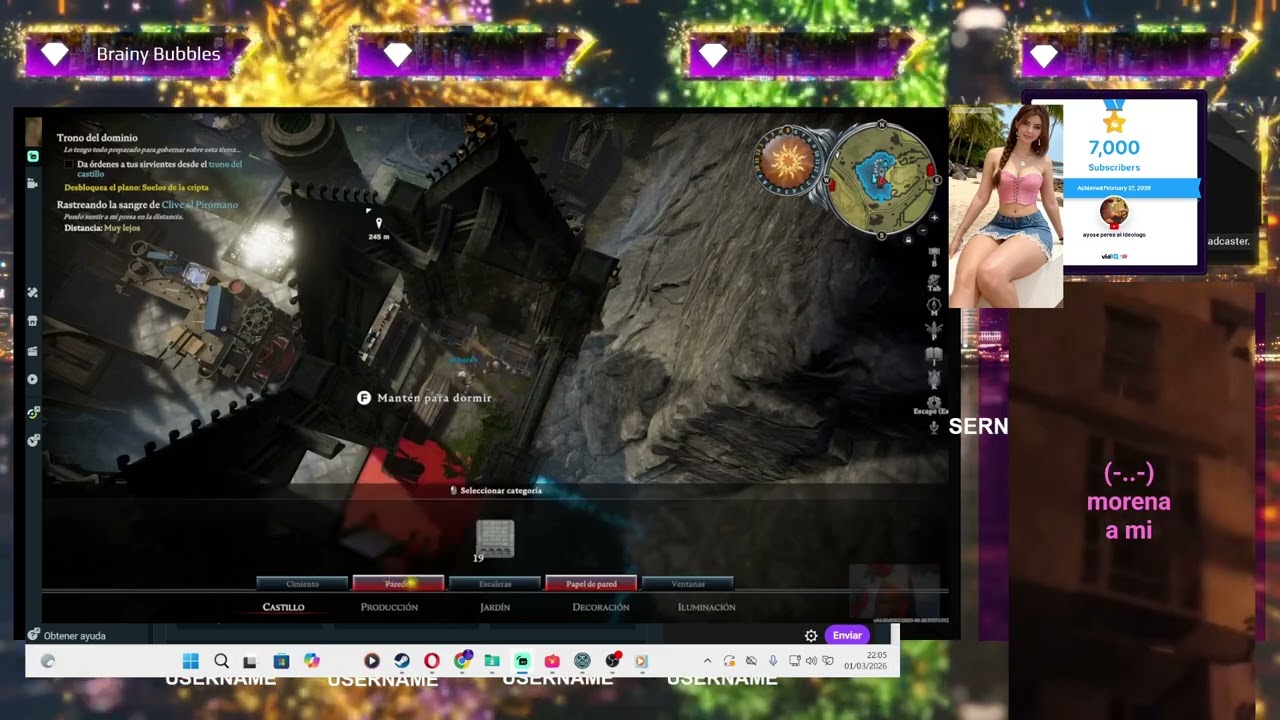Click the woman portrait image overlay
Image resolution: width=1280 pixels, height=720 pixels.
tap(1005, 206)
